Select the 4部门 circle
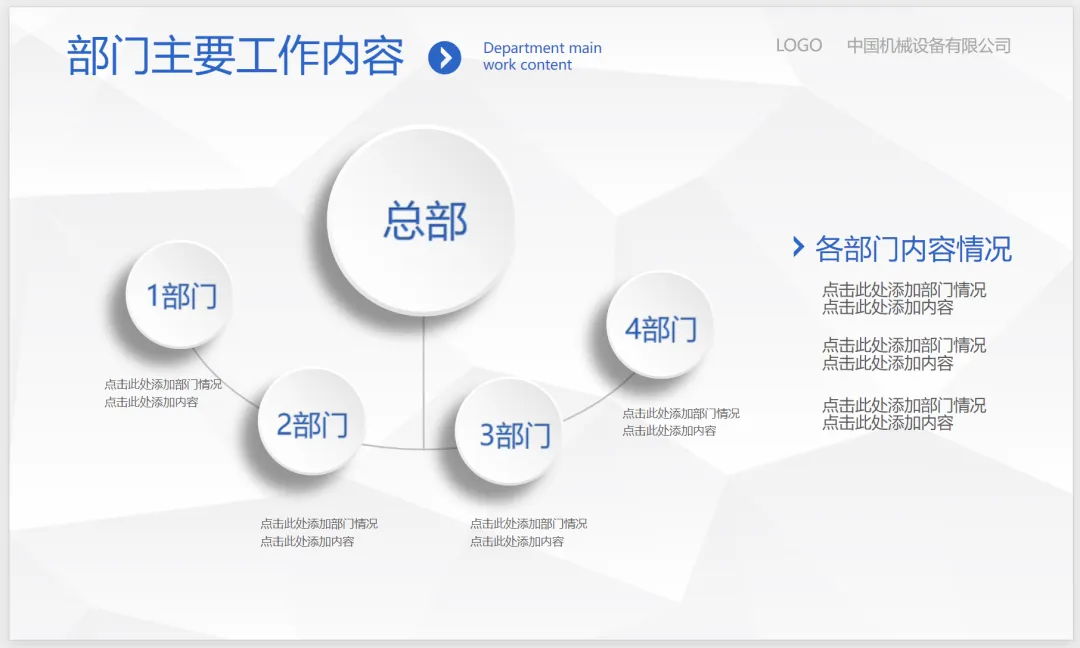Image resolution: width=1080 pixels, height=648 pixels. 659,326
